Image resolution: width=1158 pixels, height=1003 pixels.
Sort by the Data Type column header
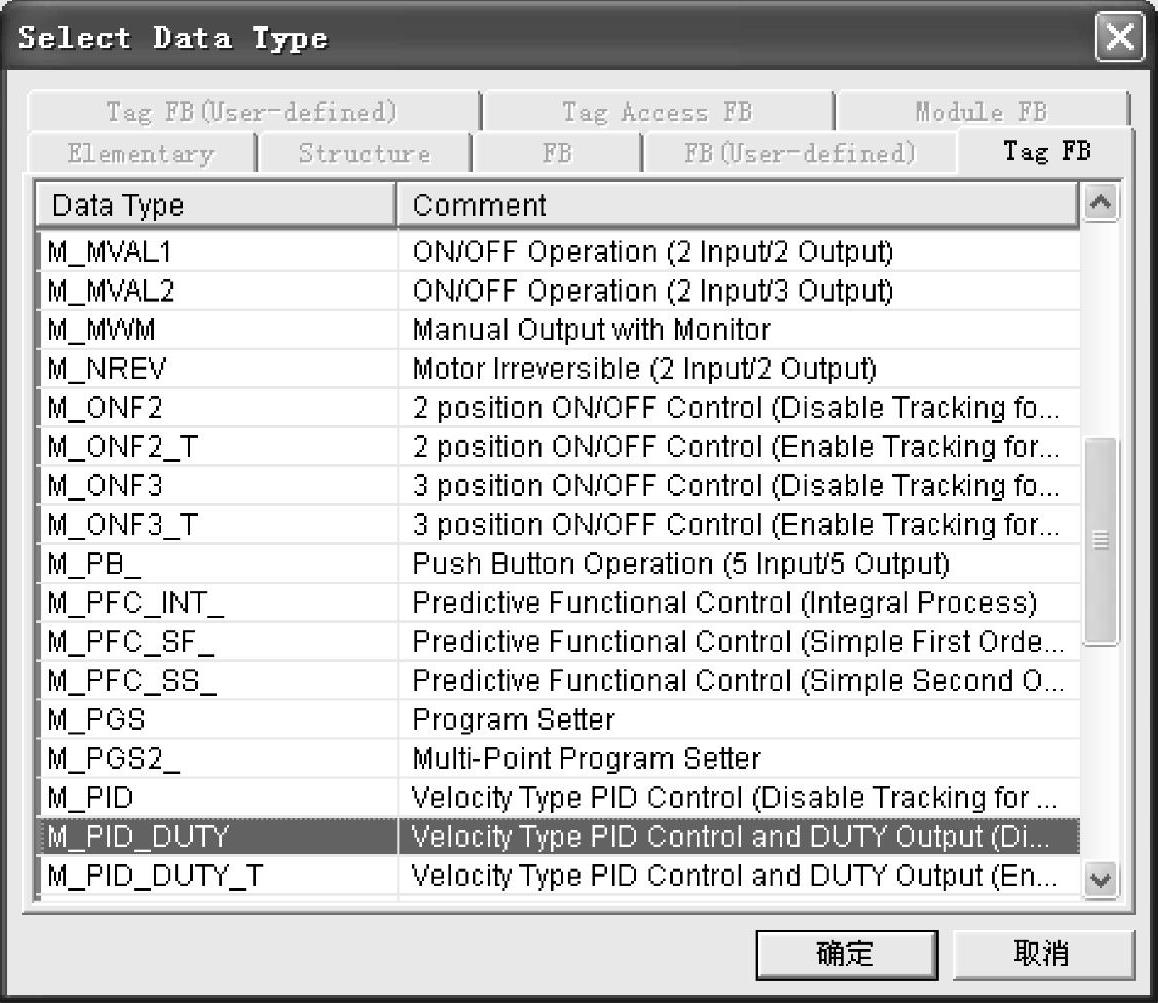point(216,205)
